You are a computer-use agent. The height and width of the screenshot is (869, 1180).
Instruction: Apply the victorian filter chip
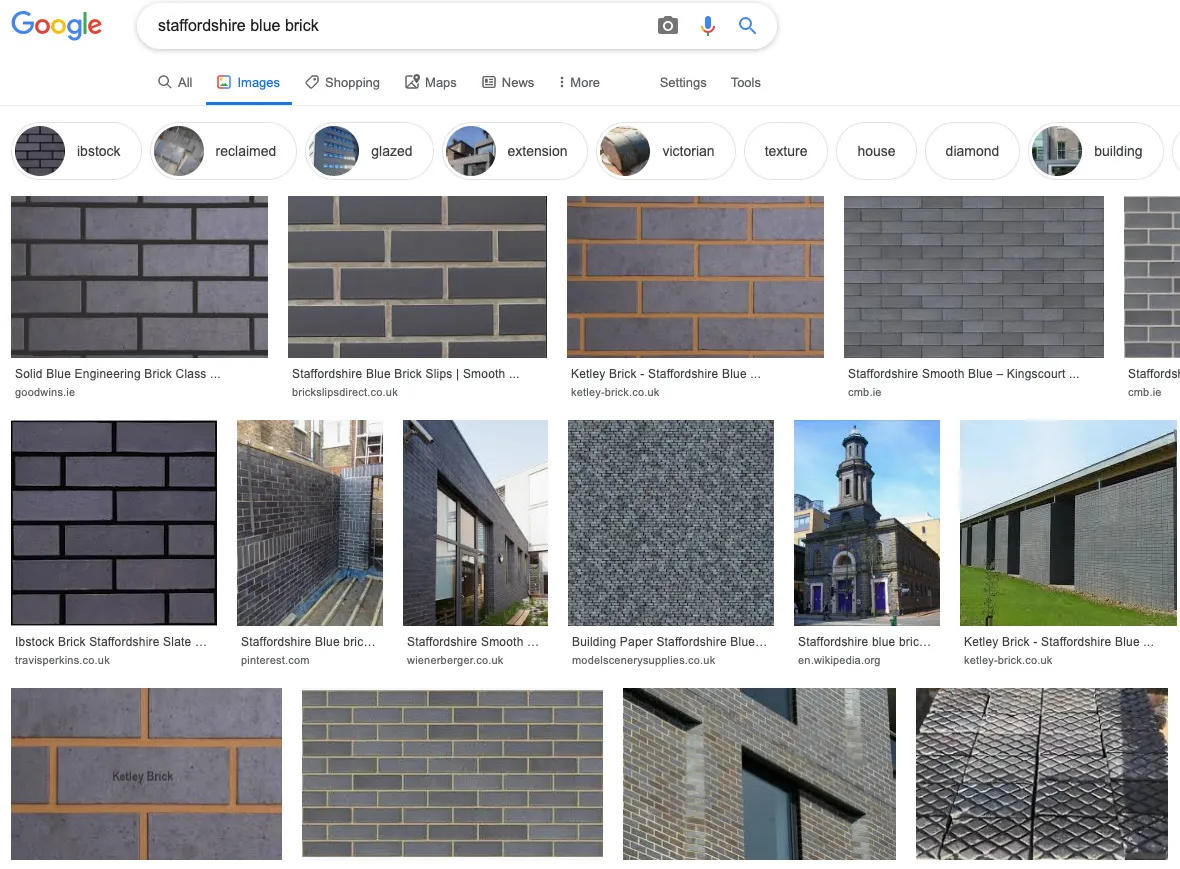coord(665,151)
